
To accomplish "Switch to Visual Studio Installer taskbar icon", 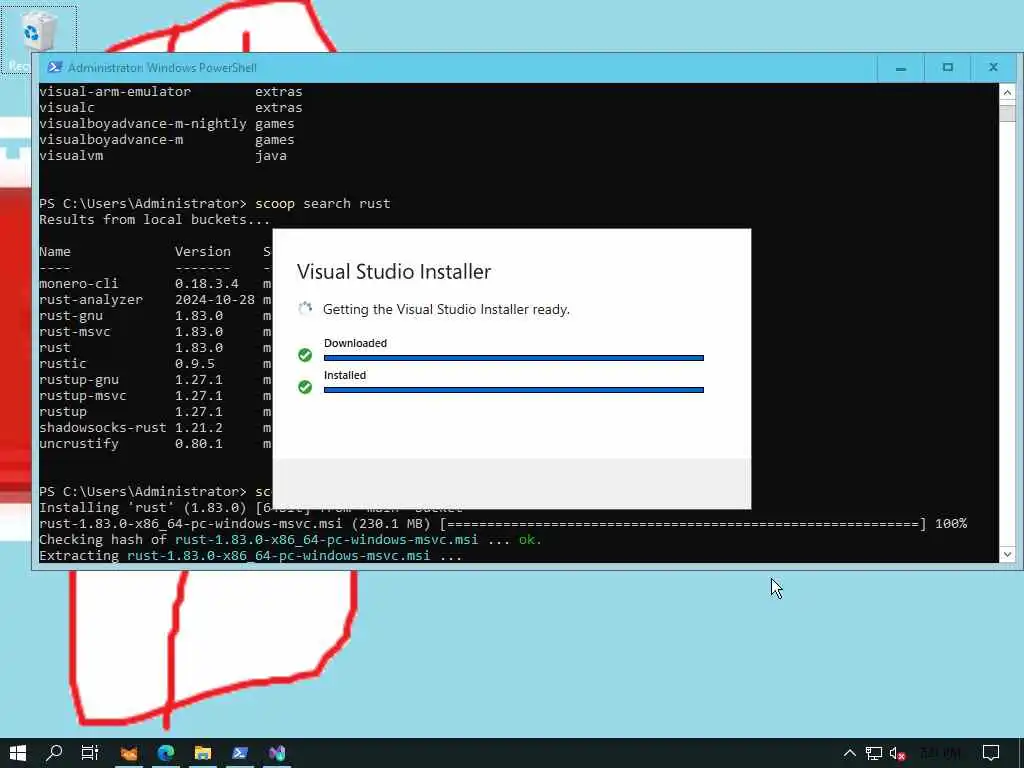I will 277,753.
